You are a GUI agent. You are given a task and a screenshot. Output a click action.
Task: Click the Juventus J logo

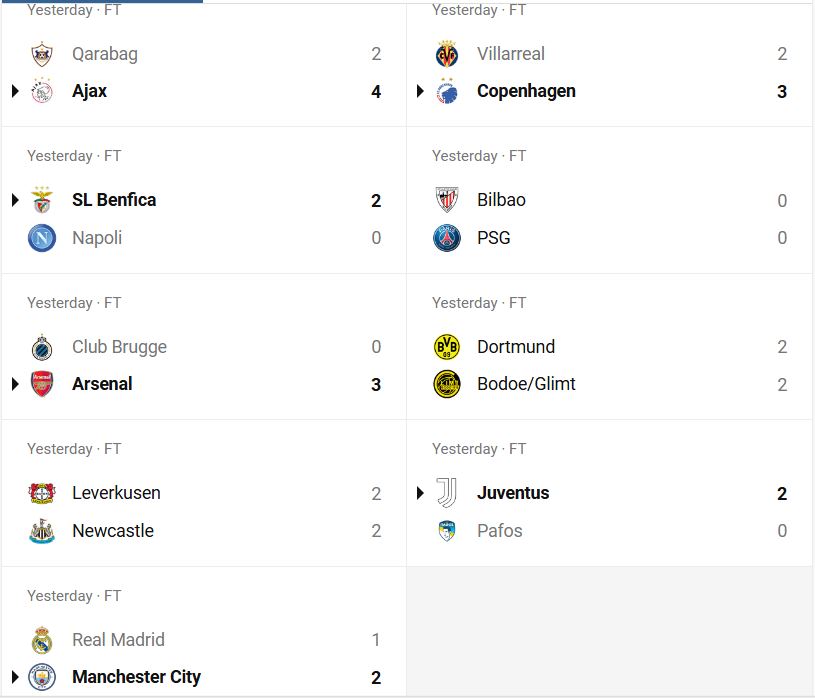click(447, 493)
